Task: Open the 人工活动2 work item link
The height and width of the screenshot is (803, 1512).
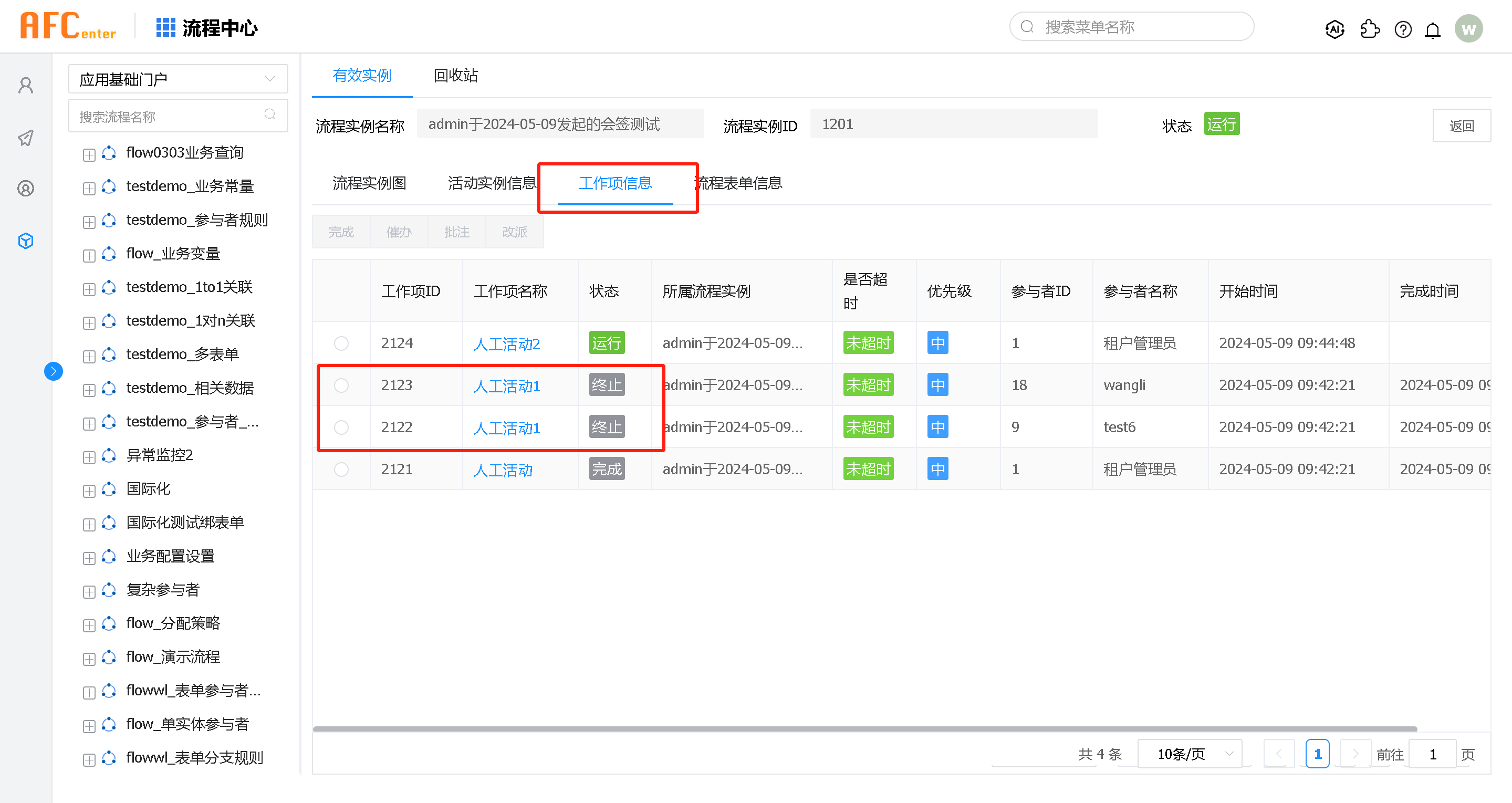Action: [x=506, y=343]
